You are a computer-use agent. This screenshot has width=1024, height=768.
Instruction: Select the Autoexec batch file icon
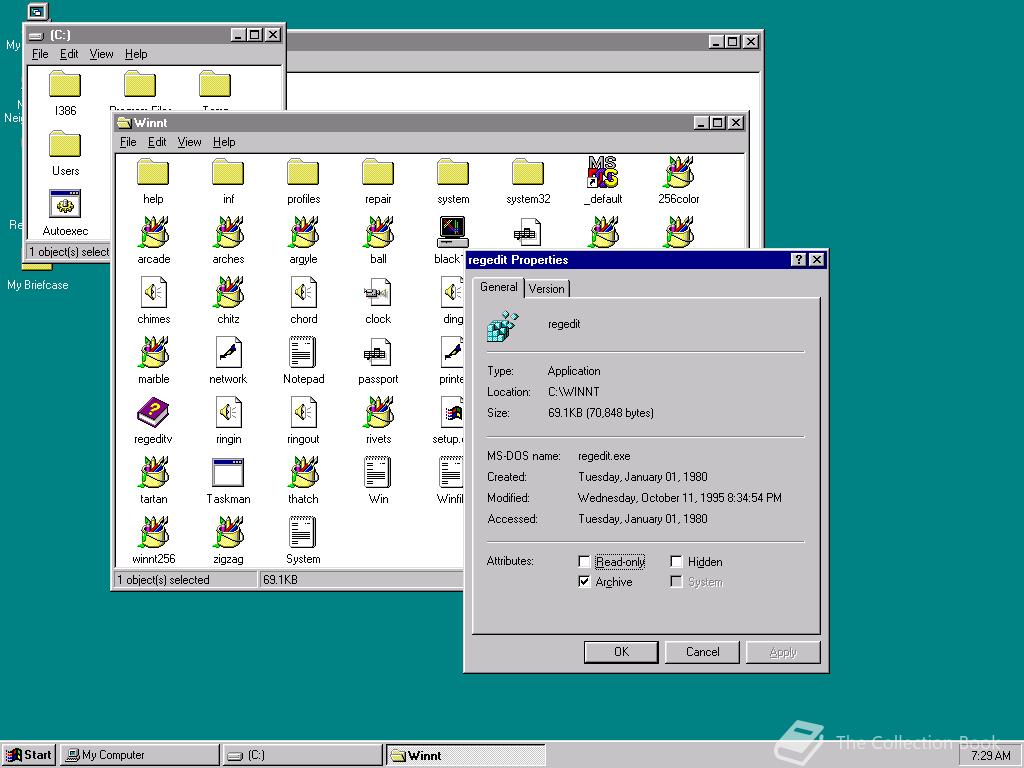(x=65, y=204)
